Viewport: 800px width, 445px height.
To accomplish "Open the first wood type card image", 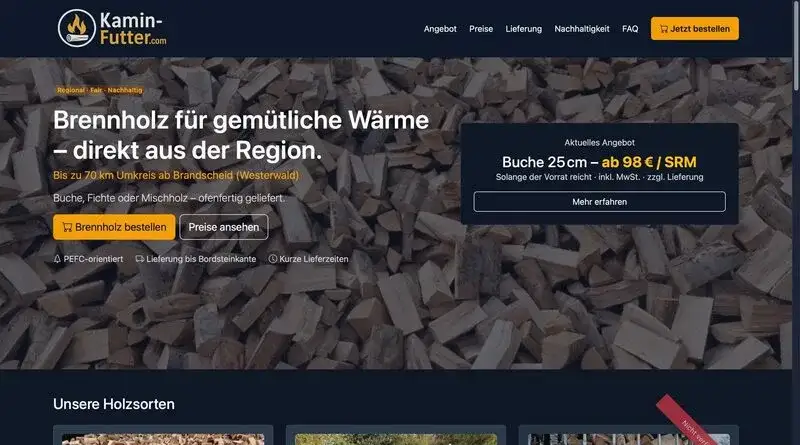I will [x=163, y=439].
